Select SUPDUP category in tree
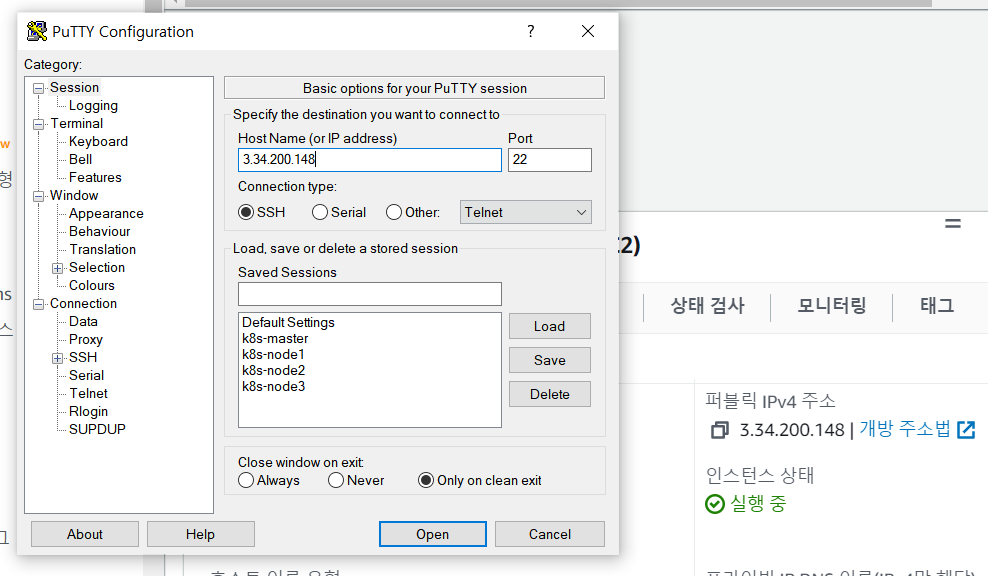The height and width of the screenshot is (576, 988). [x=97, y=429]
